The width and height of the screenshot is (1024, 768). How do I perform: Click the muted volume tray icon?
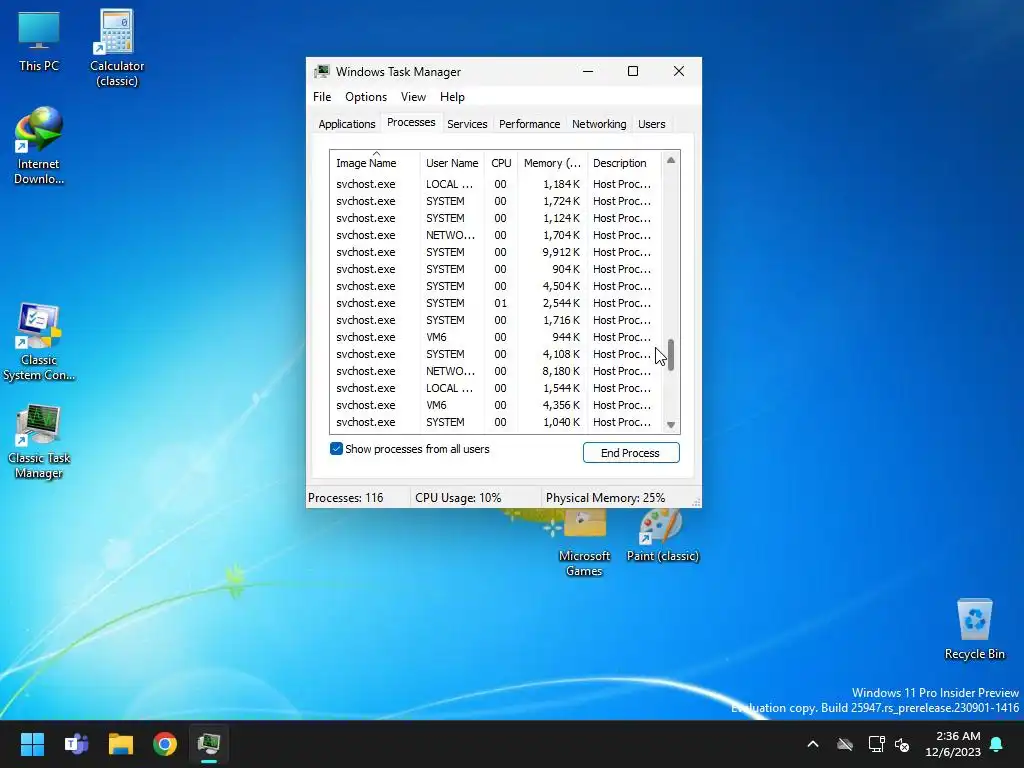902,744
